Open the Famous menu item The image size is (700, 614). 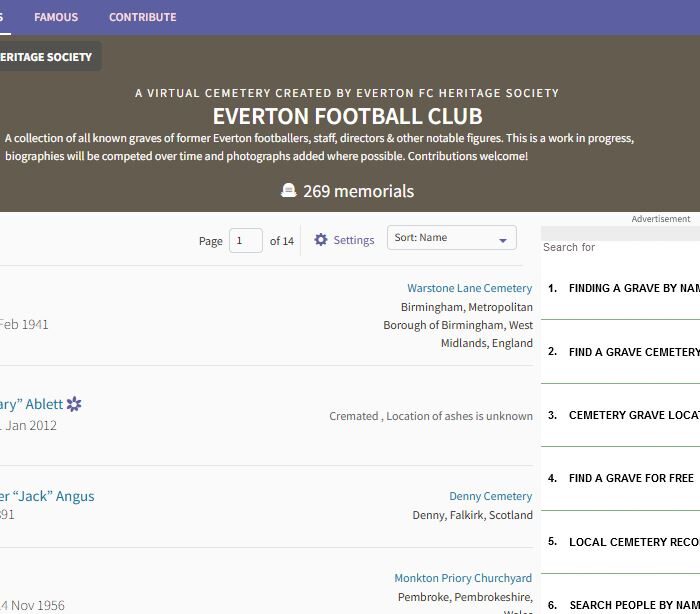click(56, 17)
